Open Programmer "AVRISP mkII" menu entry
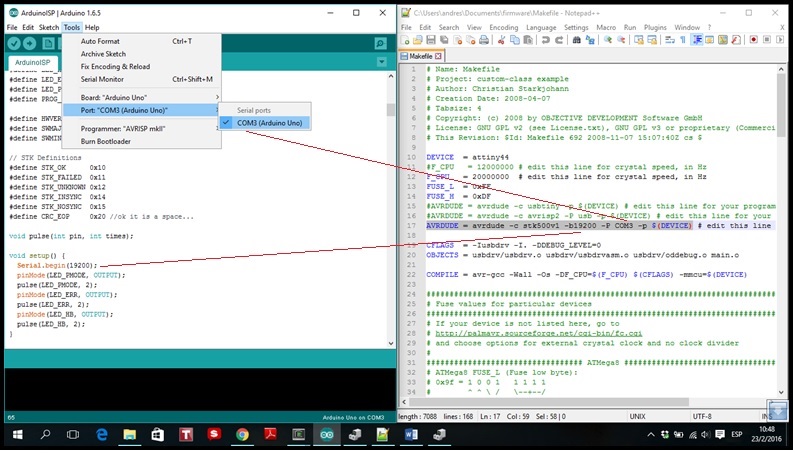Viewport: 795px width, 453px height. click(142, 129)
